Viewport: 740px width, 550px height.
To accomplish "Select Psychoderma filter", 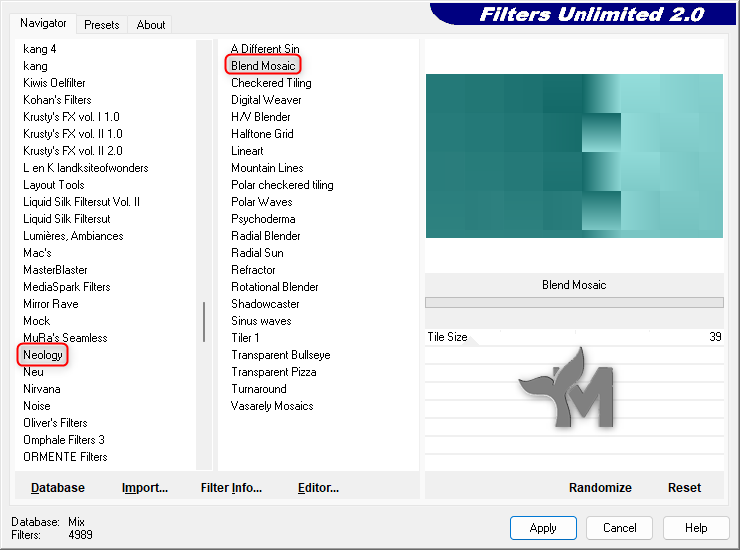I will [263, 219].
